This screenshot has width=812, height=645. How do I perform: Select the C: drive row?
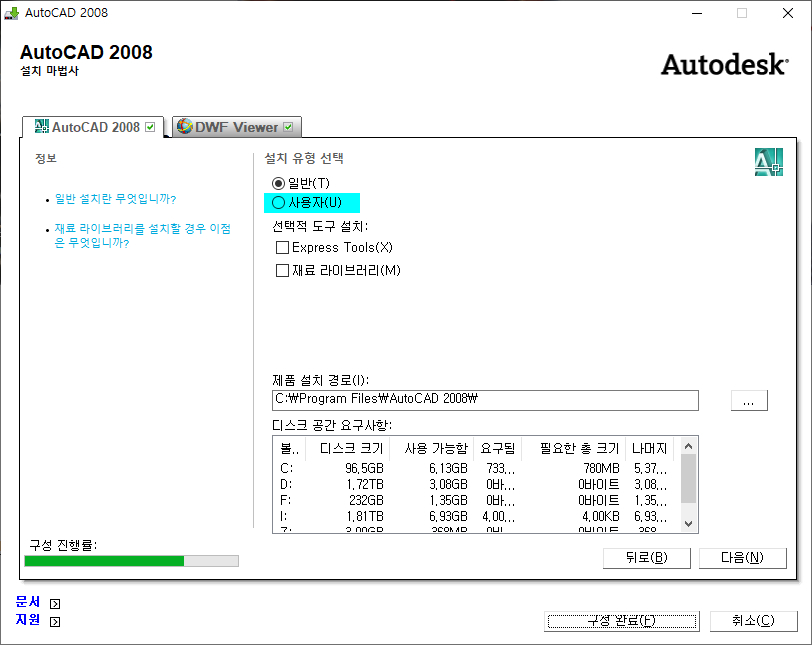click(x=476, y=468)
